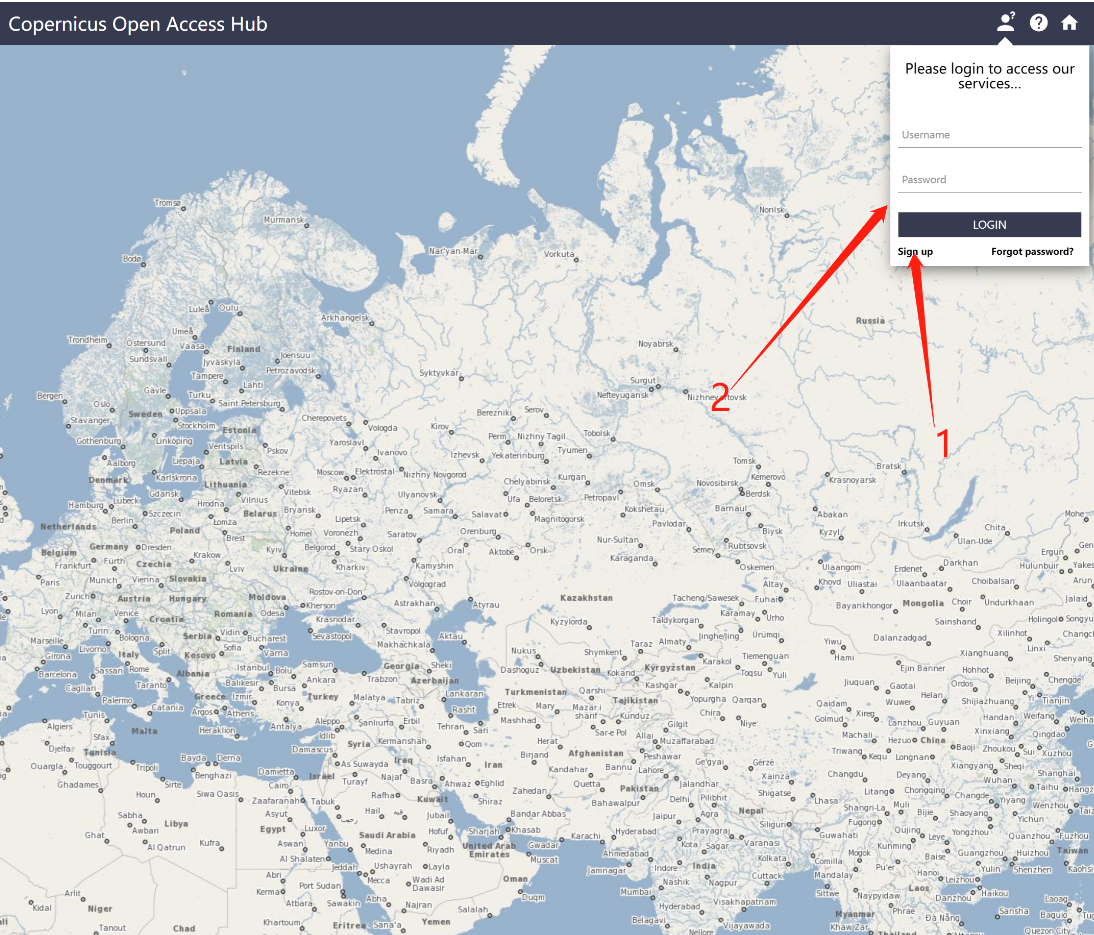Click the LOGIN button
Image resolution: width=1094 pixels, height=935 pixels.
click(989, 225)
